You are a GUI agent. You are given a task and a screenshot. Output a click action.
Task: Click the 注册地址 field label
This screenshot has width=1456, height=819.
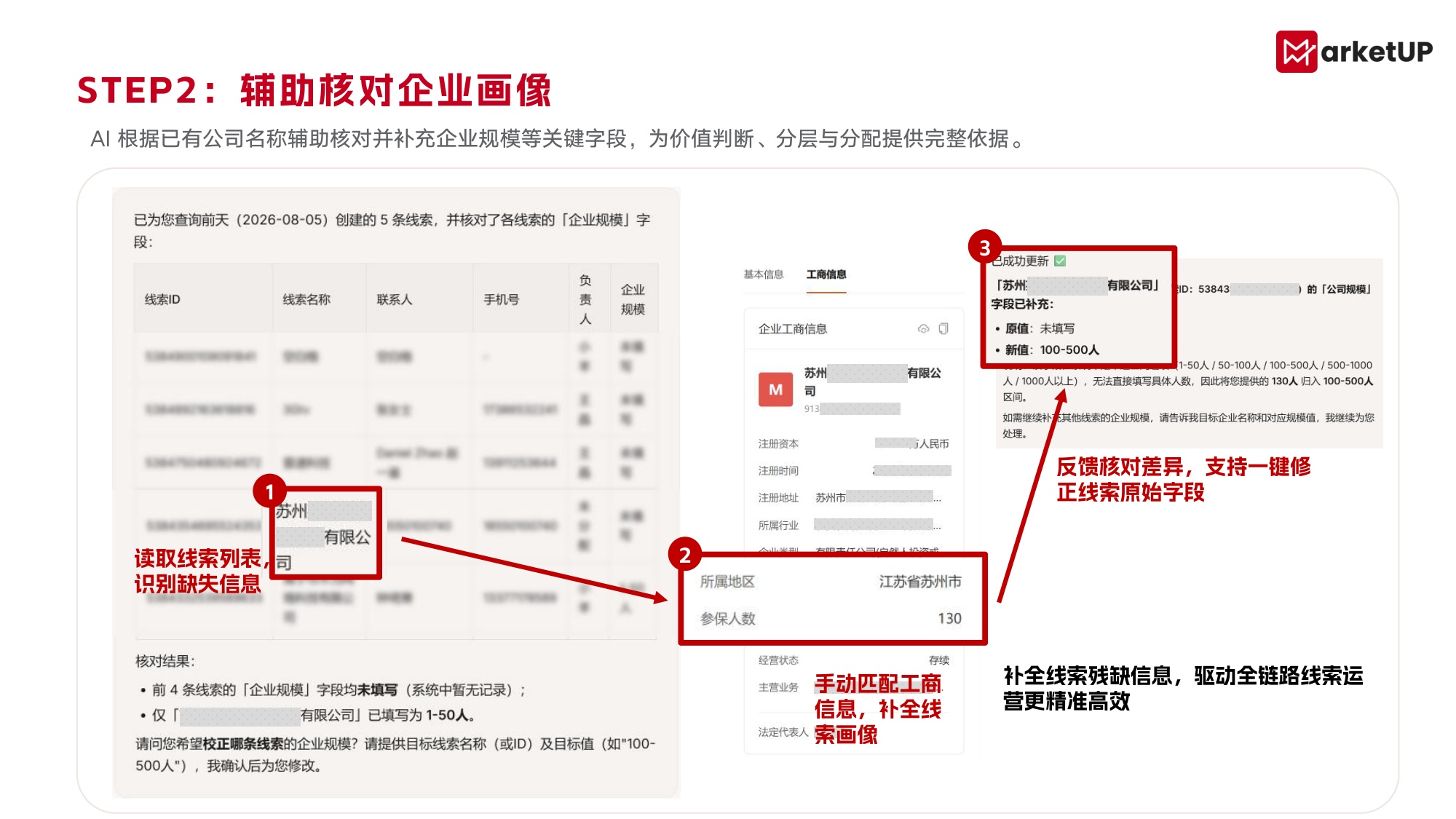778,498
